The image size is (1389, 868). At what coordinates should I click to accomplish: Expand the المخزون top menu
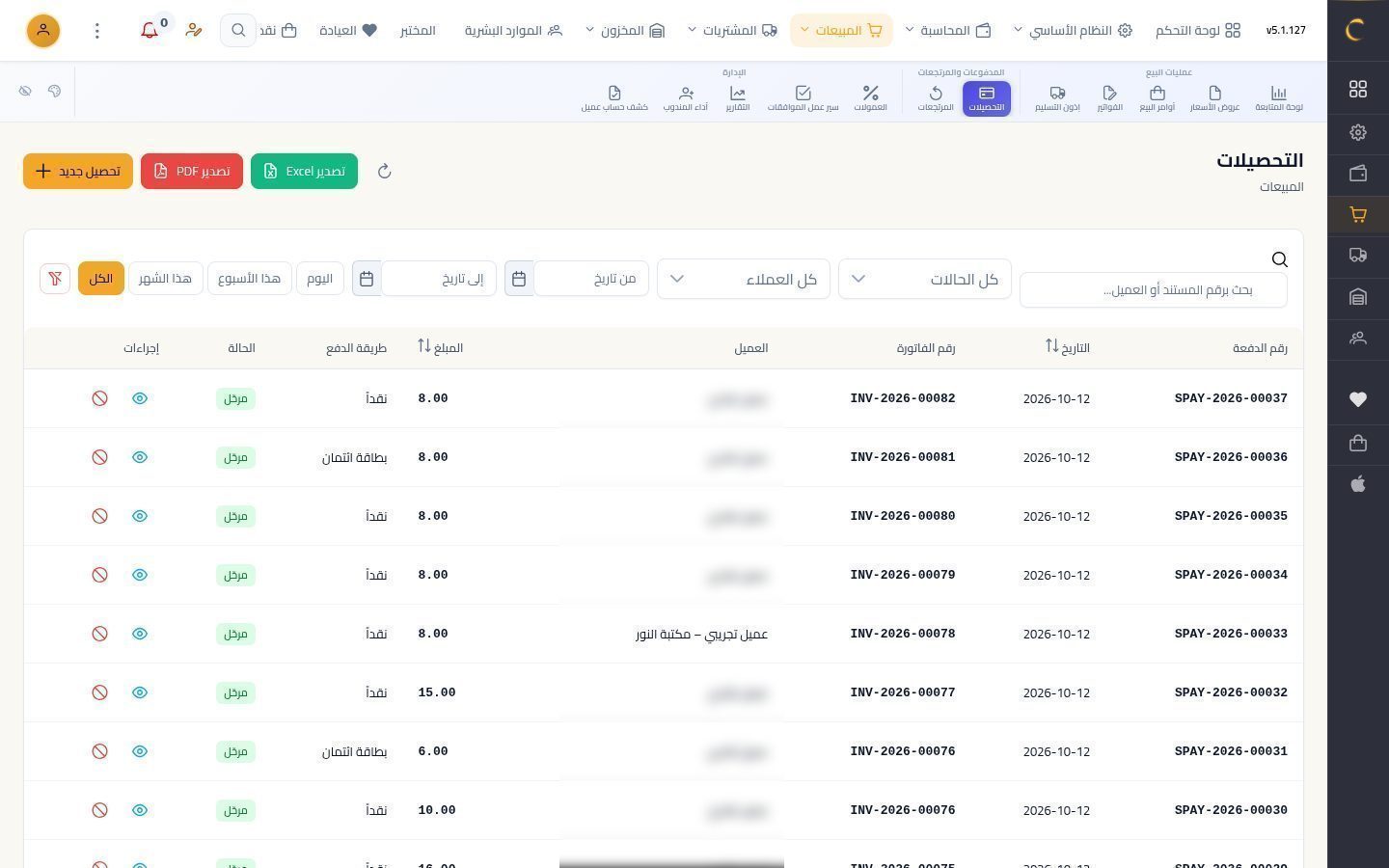pos(625,31)
